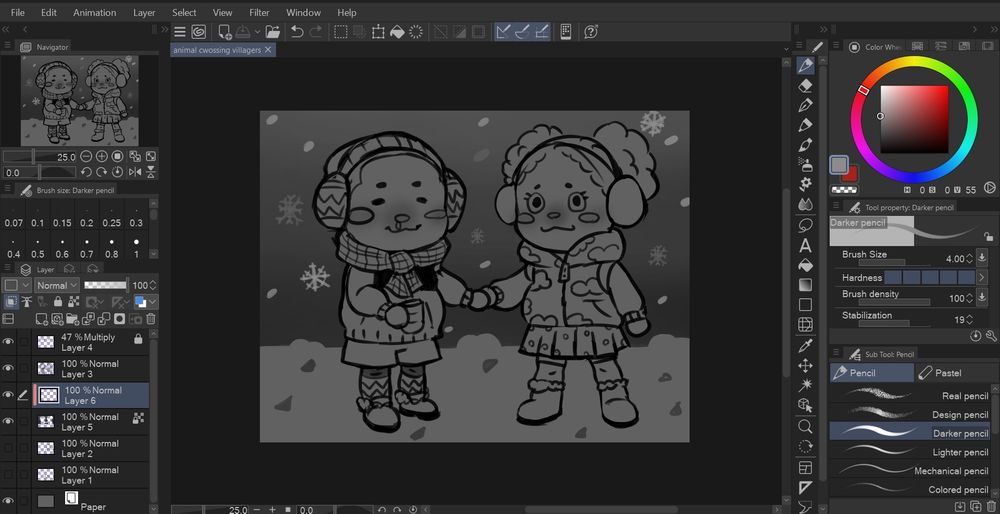This screenshot has height=514, width=1000.
Task: Select the Gradient tool
Action: click(x=805, y=285)
